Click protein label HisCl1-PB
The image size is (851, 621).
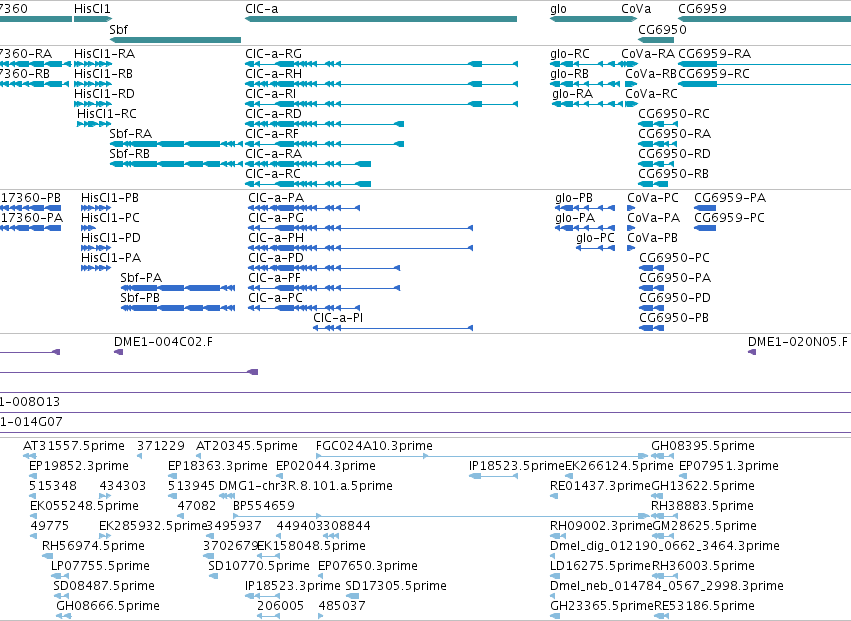tap(110, 198)
